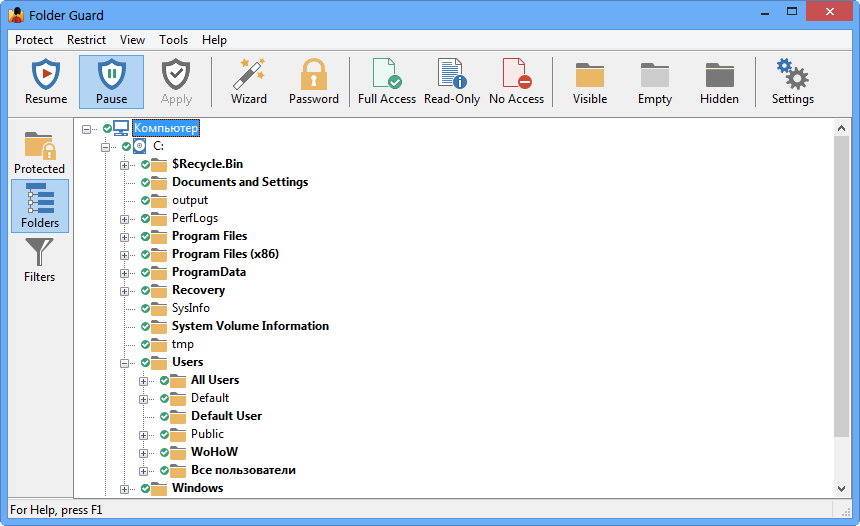Launch the Wizard magic wand tool
Image resolution: width=860 pixels, height=526 pixels.
point(249,74)
